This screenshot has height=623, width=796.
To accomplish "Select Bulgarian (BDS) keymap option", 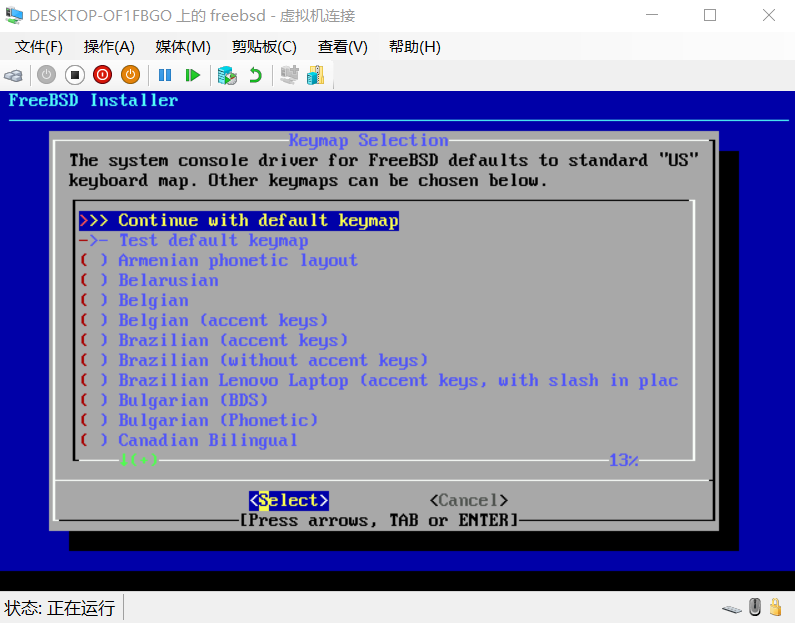I will point(174,400).
